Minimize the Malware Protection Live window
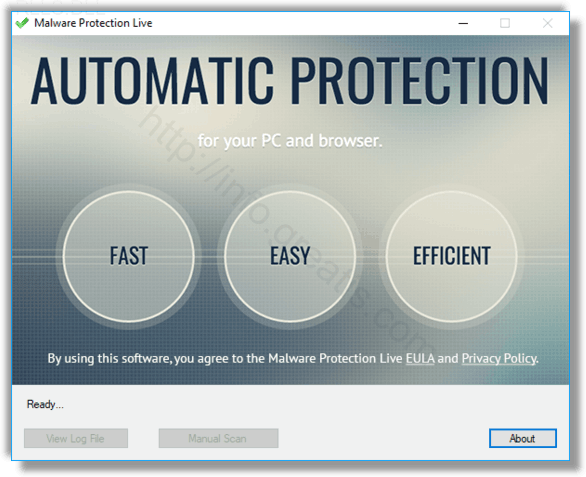The width and height of the screenshot is (586, 477). click(463, 23)
